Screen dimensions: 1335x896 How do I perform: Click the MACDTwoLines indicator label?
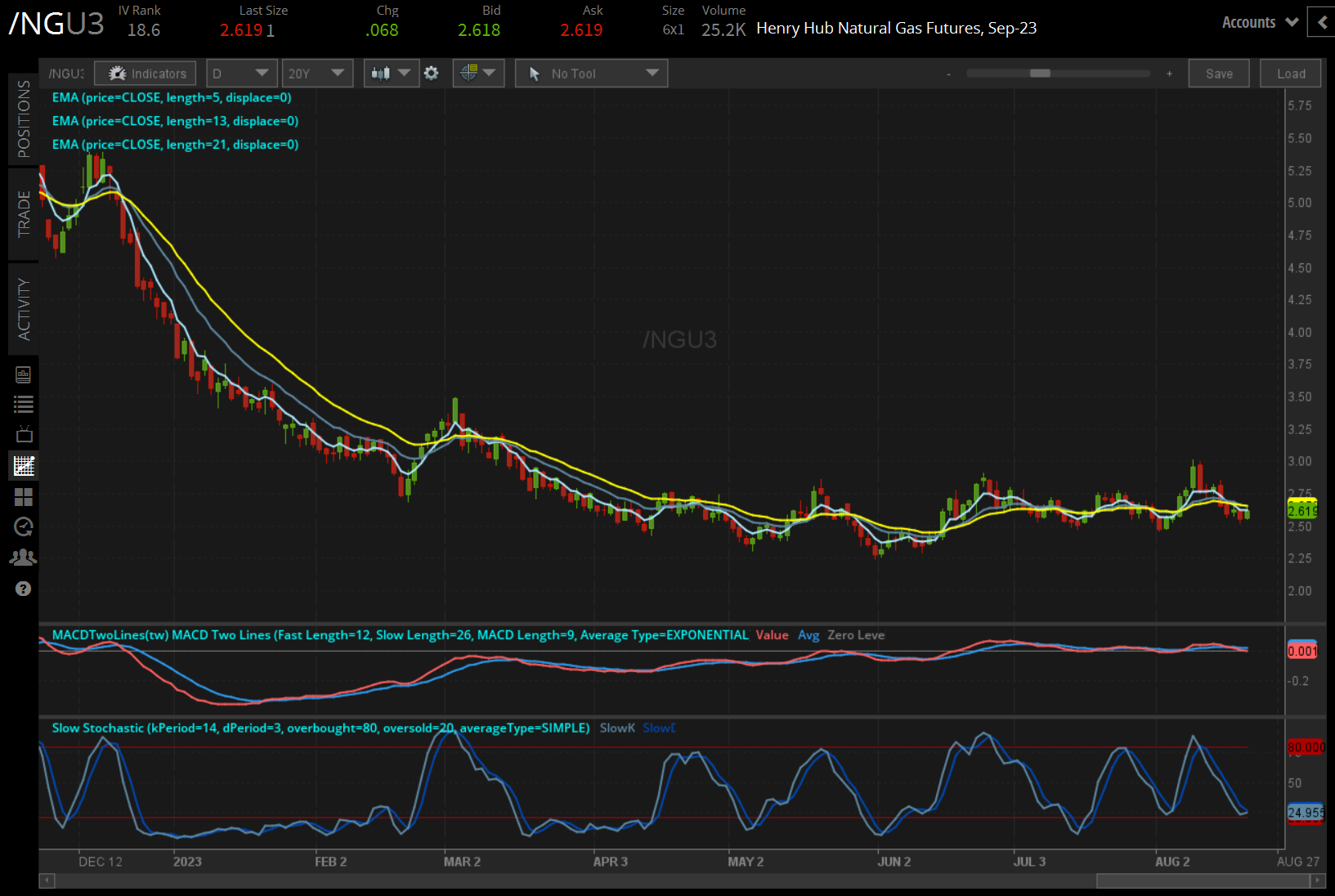point(401,635)
